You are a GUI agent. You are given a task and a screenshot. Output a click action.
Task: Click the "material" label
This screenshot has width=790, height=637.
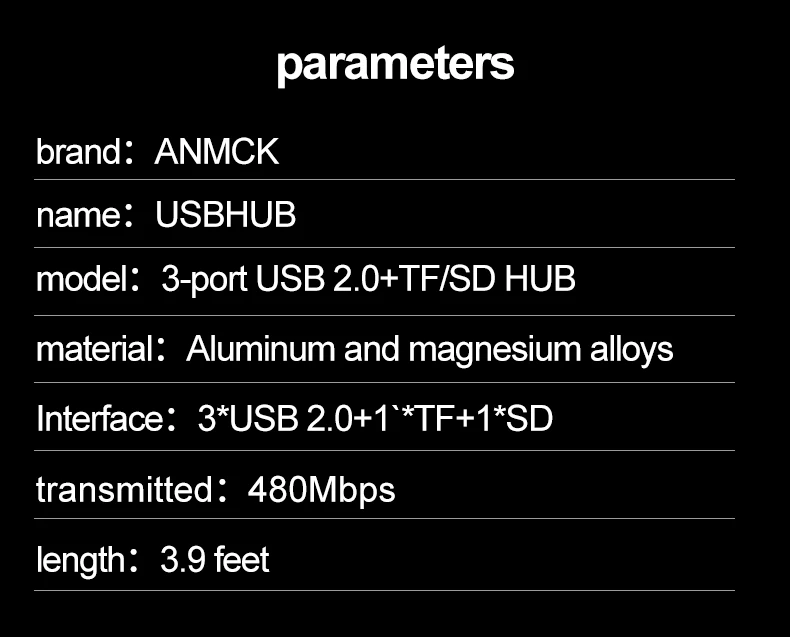93,349
